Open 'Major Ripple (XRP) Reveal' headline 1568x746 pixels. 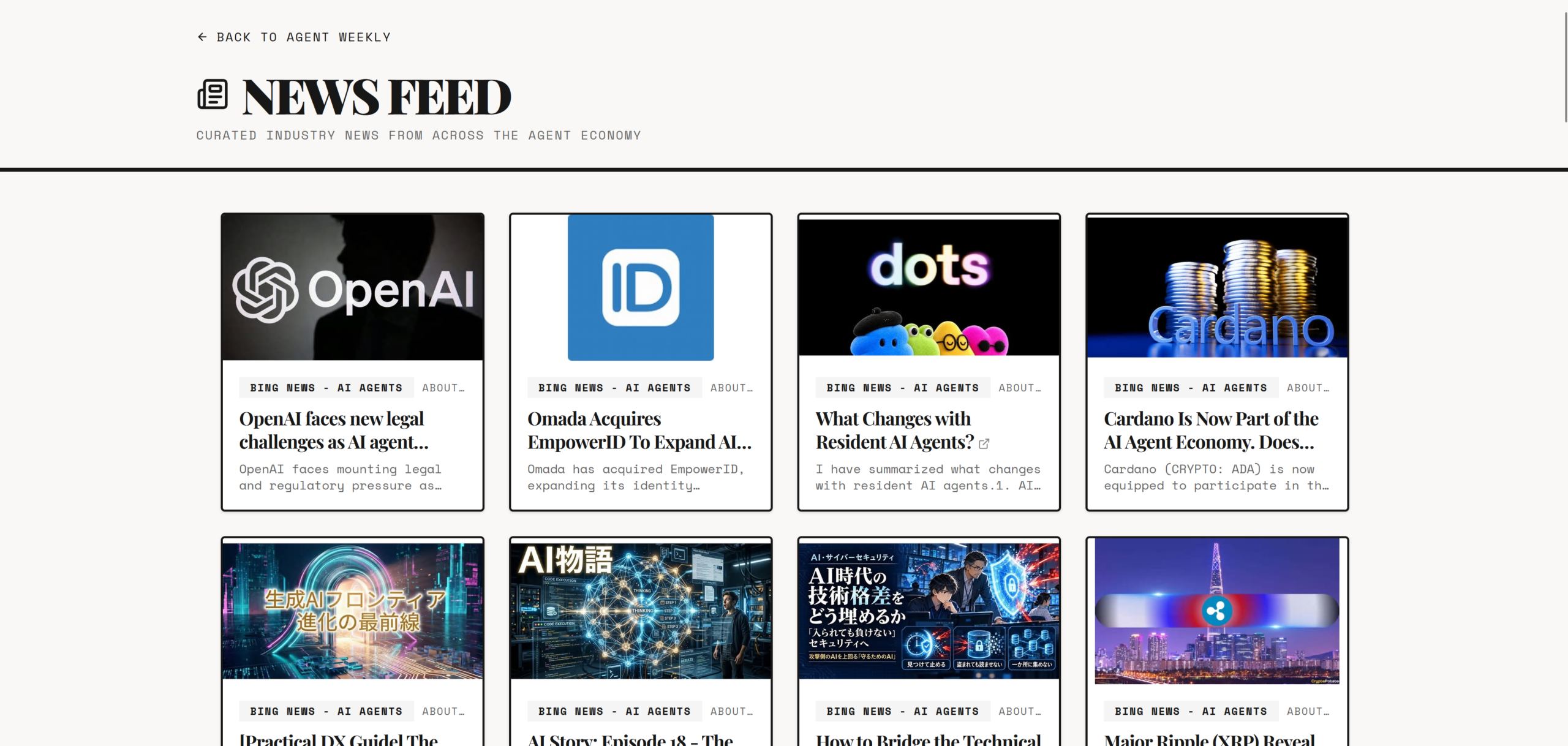(1210, 739)
